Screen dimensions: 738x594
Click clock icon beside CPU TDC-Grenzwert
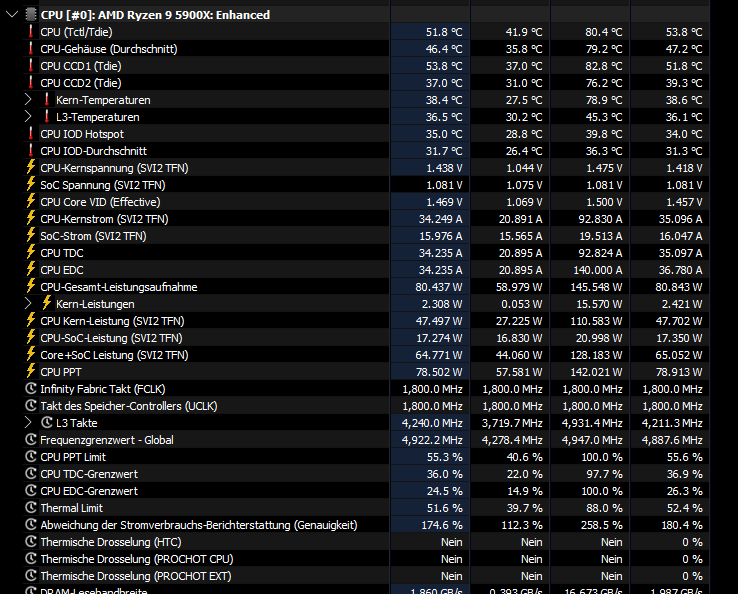(31, 474)
